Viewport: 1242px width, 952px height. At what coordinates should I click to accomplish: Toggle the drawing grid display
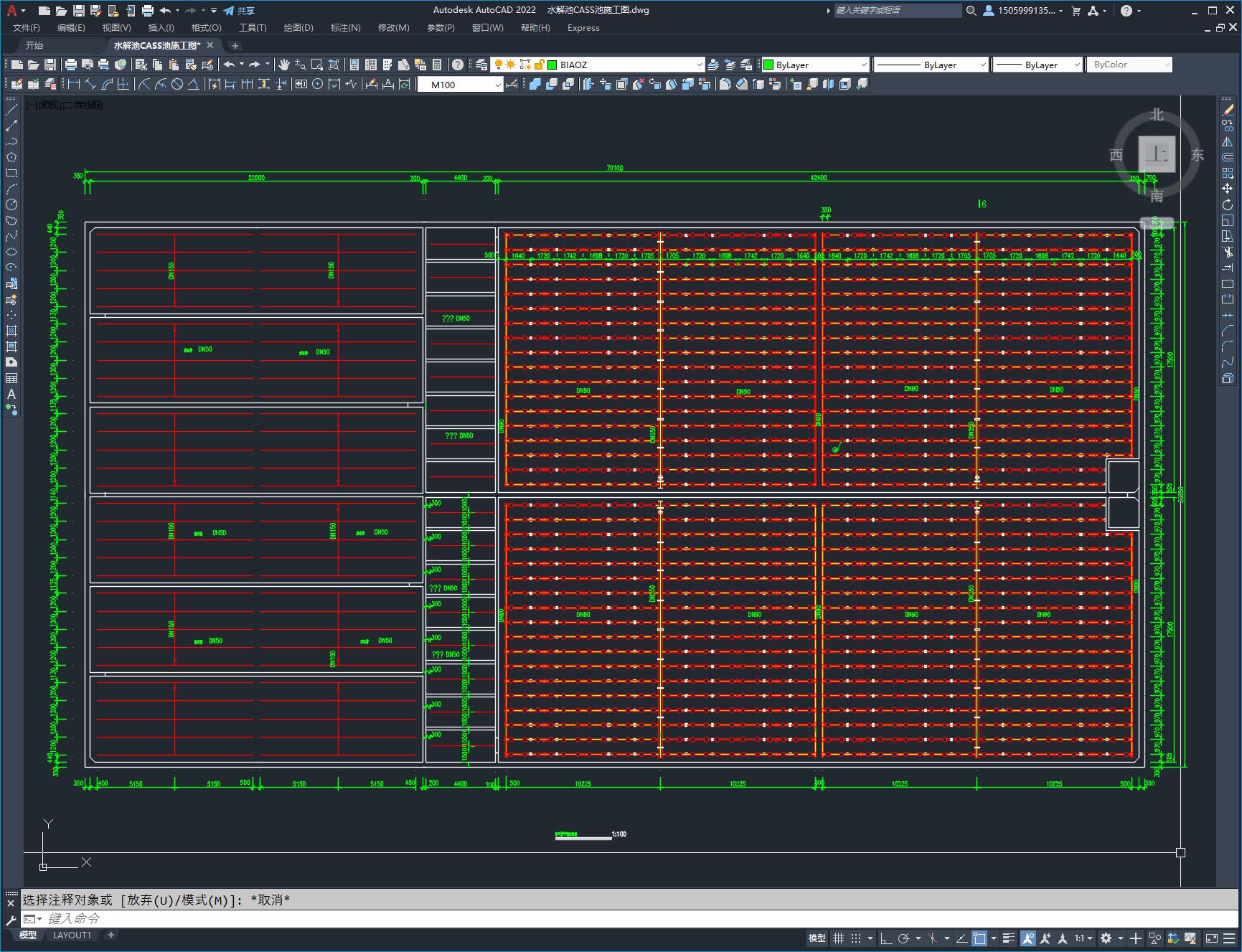click(x=838, y=938)
